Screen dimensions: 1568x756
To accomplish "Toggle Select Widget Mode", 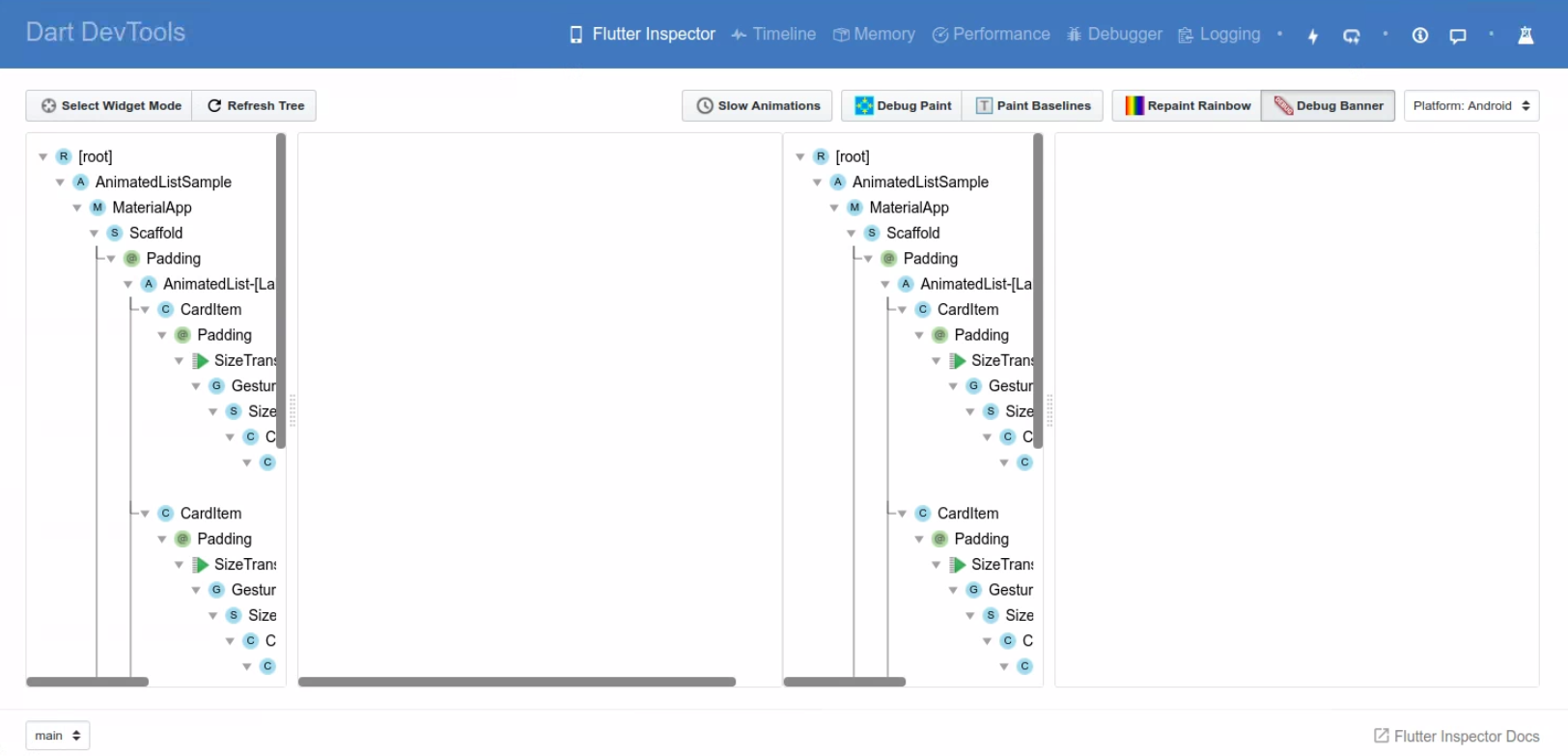I will [109, 105].
